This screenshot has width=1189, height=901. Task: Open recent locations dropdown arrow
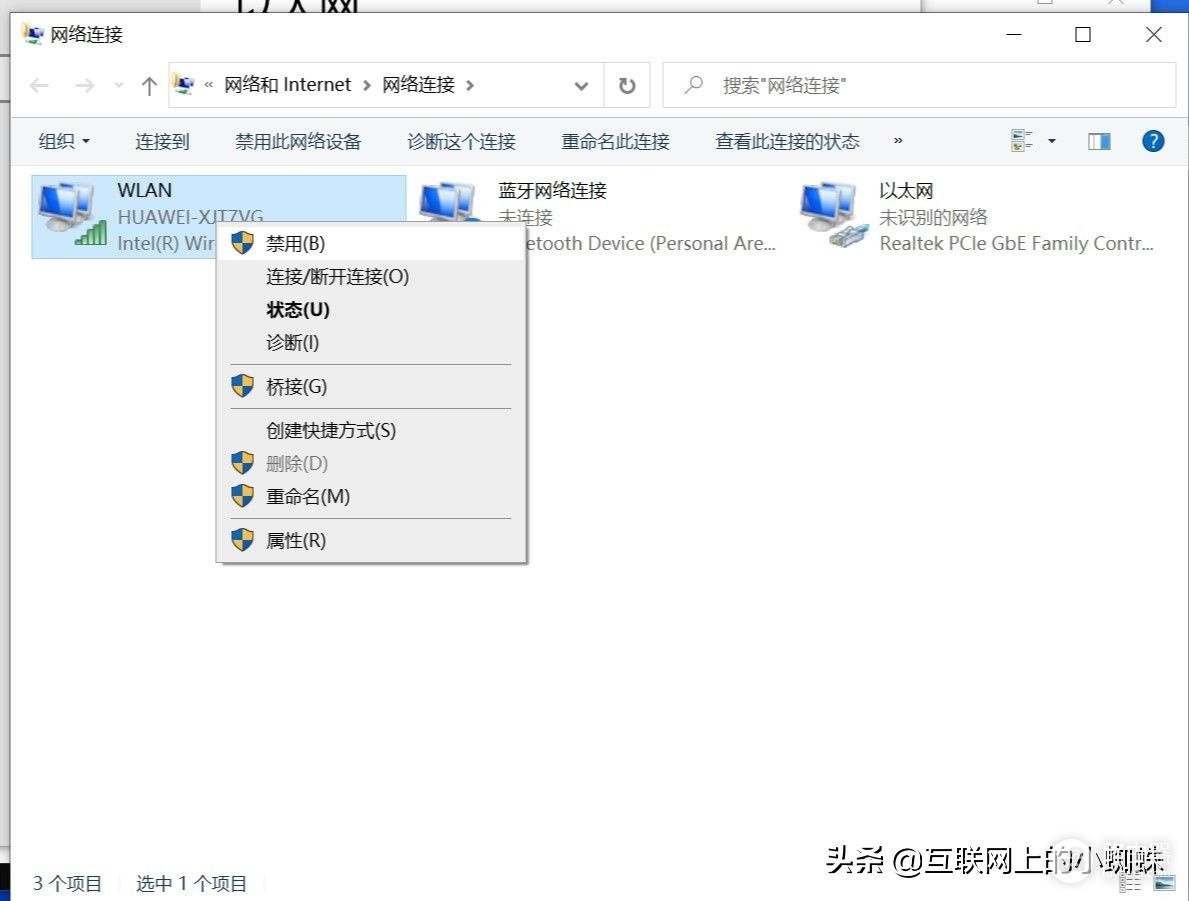118,86
